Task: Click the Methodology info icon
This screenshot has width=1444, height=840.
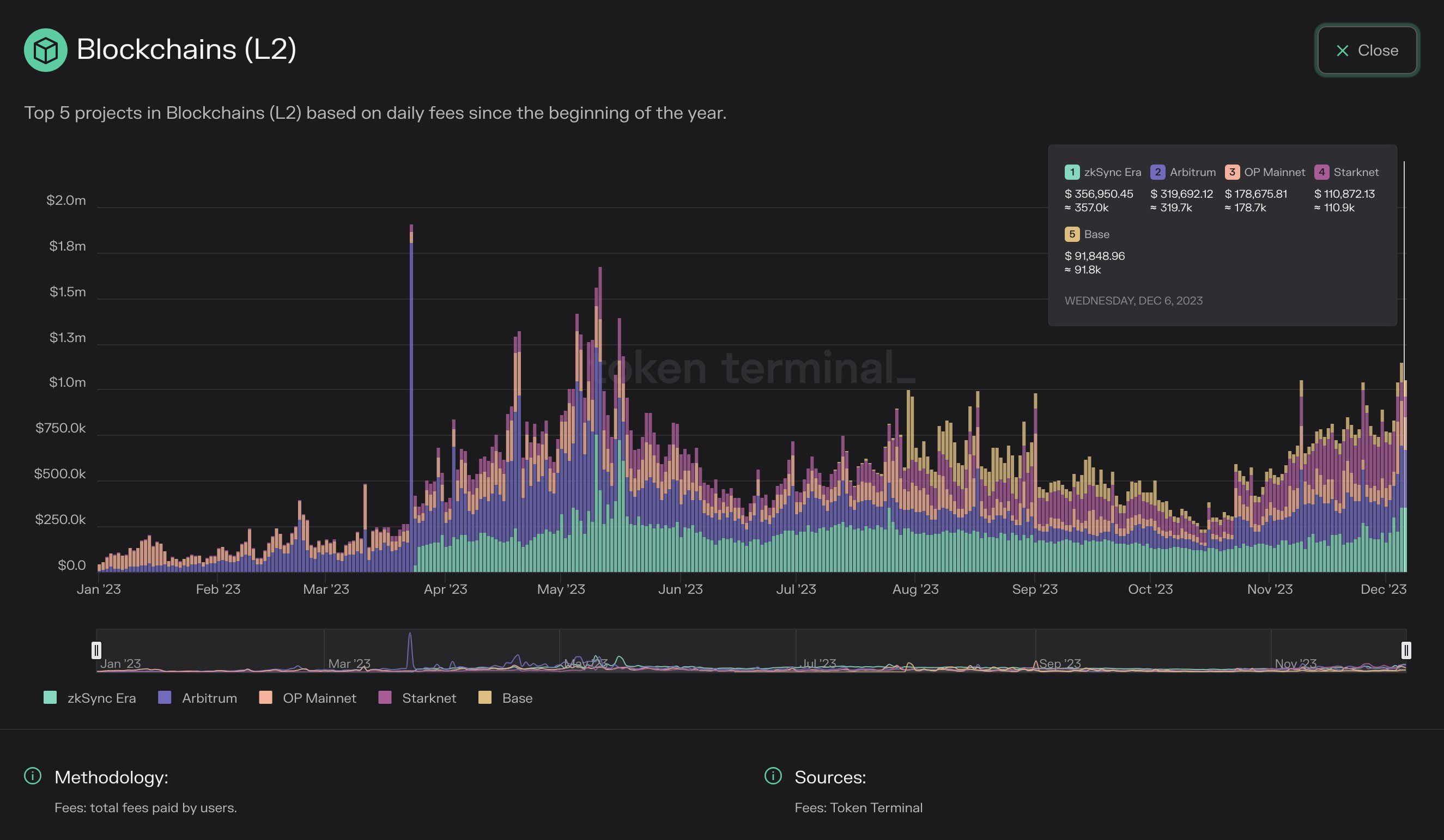Action: (x=33, y=776)
